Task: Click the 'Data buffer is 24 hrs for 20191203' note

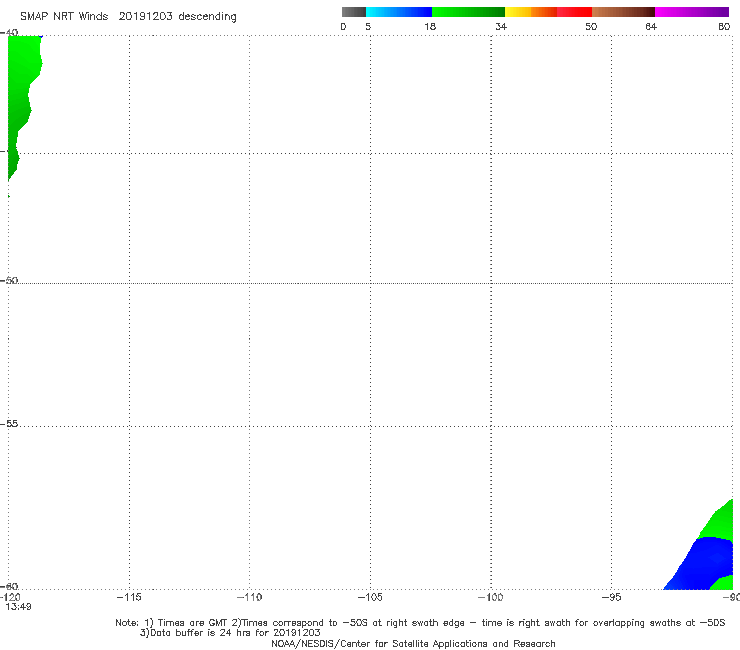Action: [230, 633]
